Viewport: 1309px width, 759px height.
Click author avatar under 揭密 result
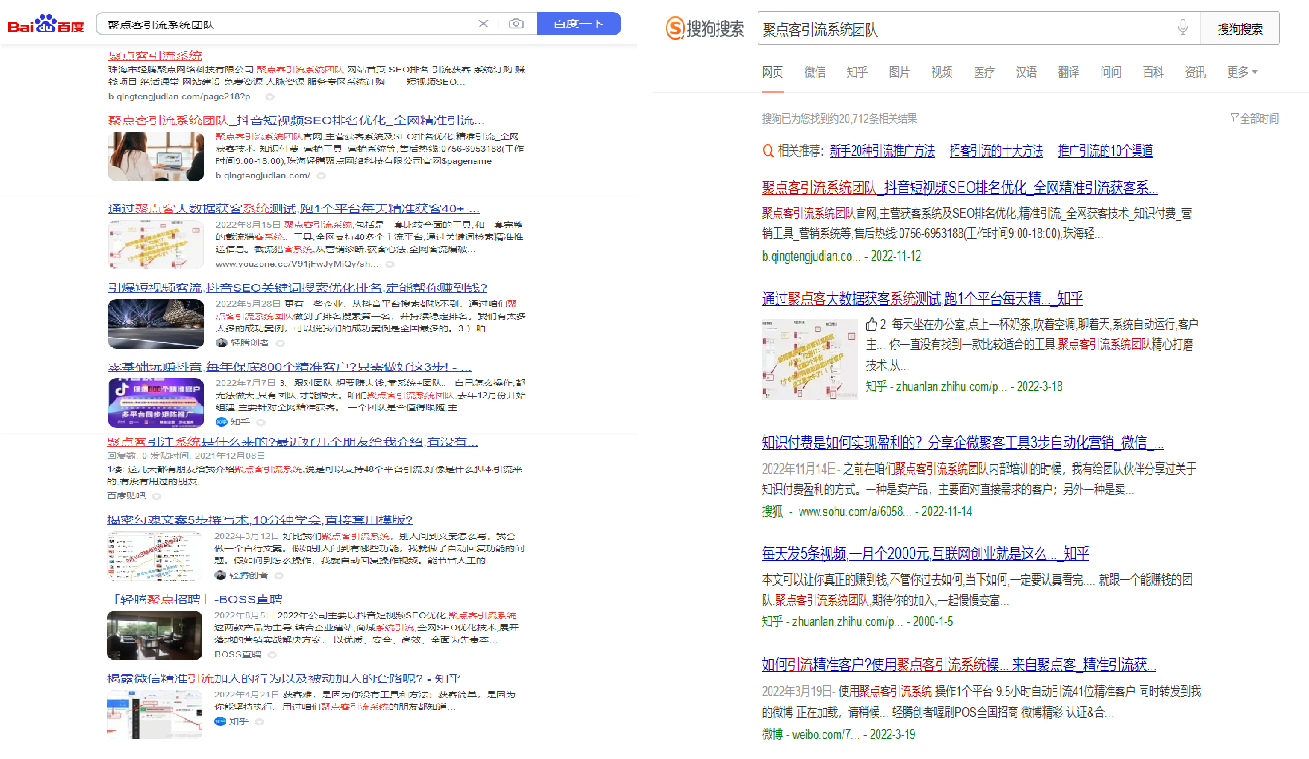[x=222, y=575]
